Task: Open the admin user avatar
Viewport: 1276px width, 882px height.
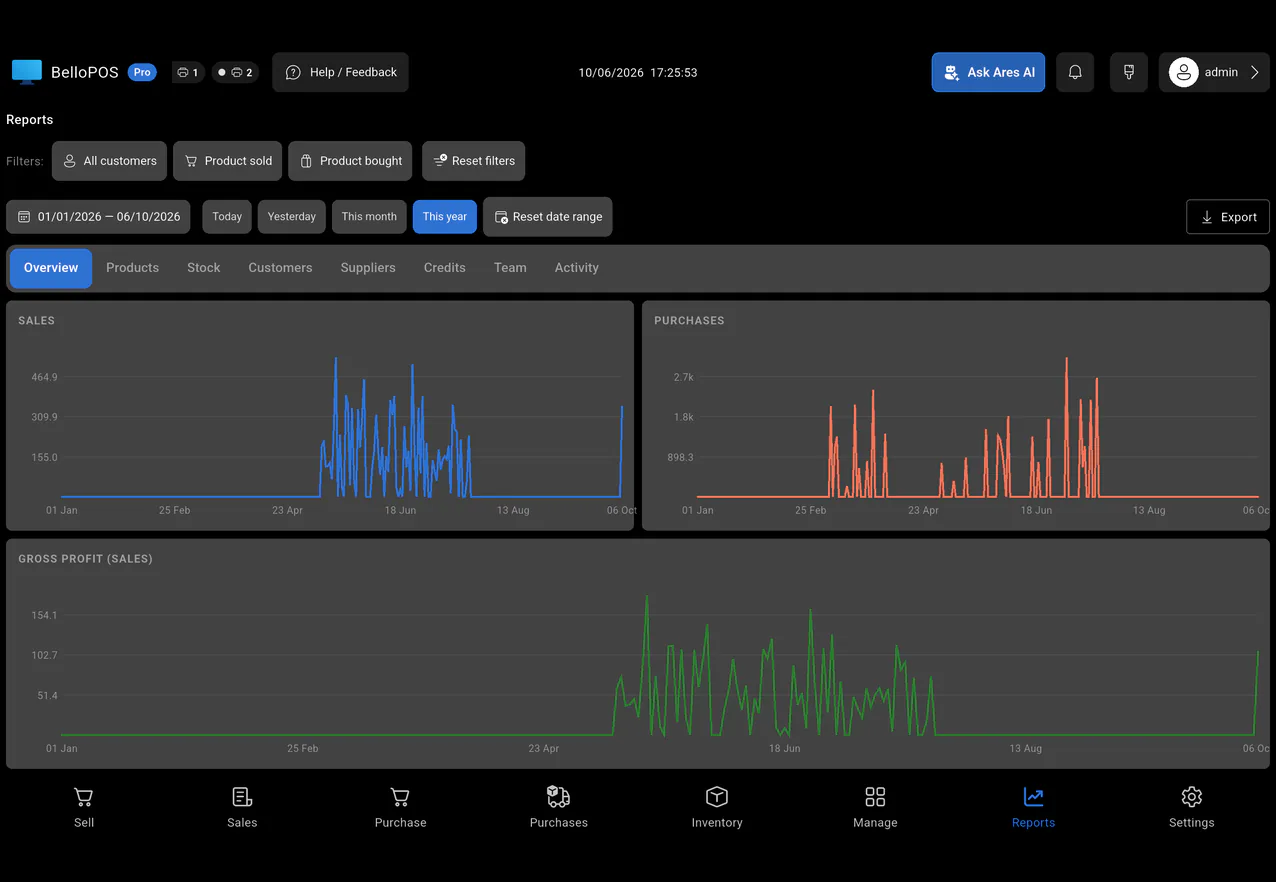Action: click(x=1184, y=72)
